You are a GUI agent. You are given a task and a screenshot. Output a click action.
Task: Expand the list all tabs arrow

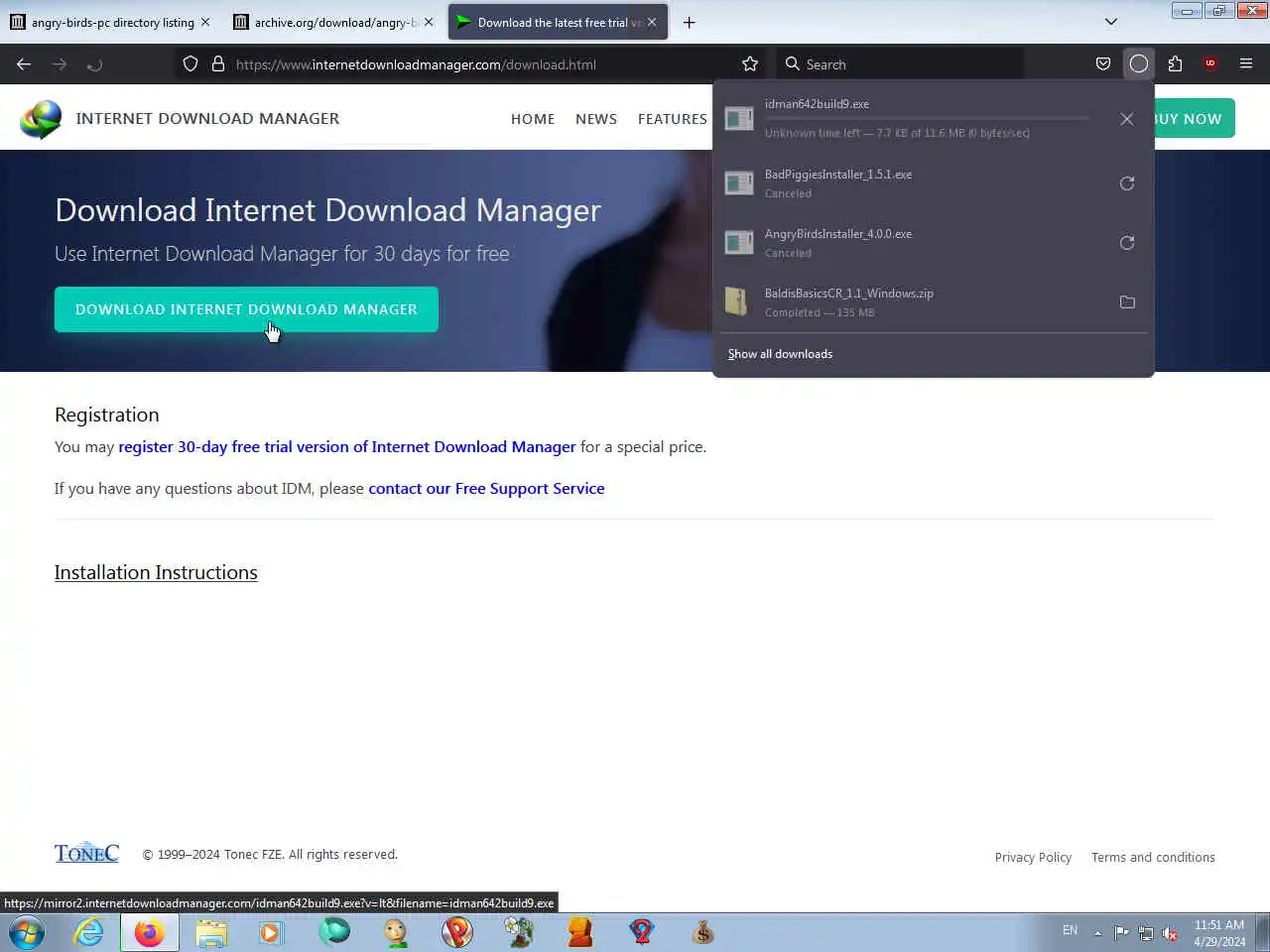click(x=1111, y=22)
